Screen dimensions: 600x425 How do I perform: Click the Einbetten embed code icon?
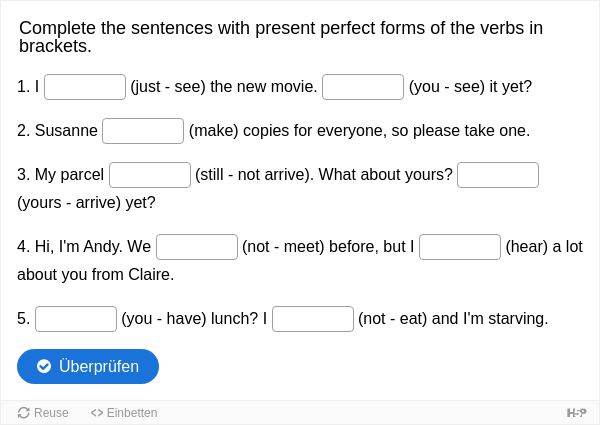pyautogui.click(x=97, y=413)
